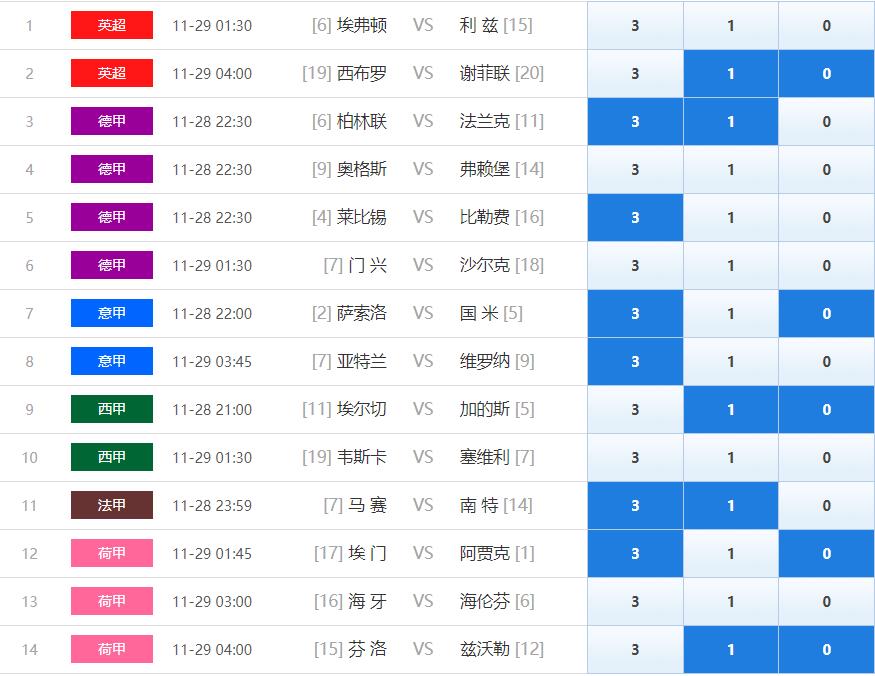Open team 国米 in match 7

[479, 313]
